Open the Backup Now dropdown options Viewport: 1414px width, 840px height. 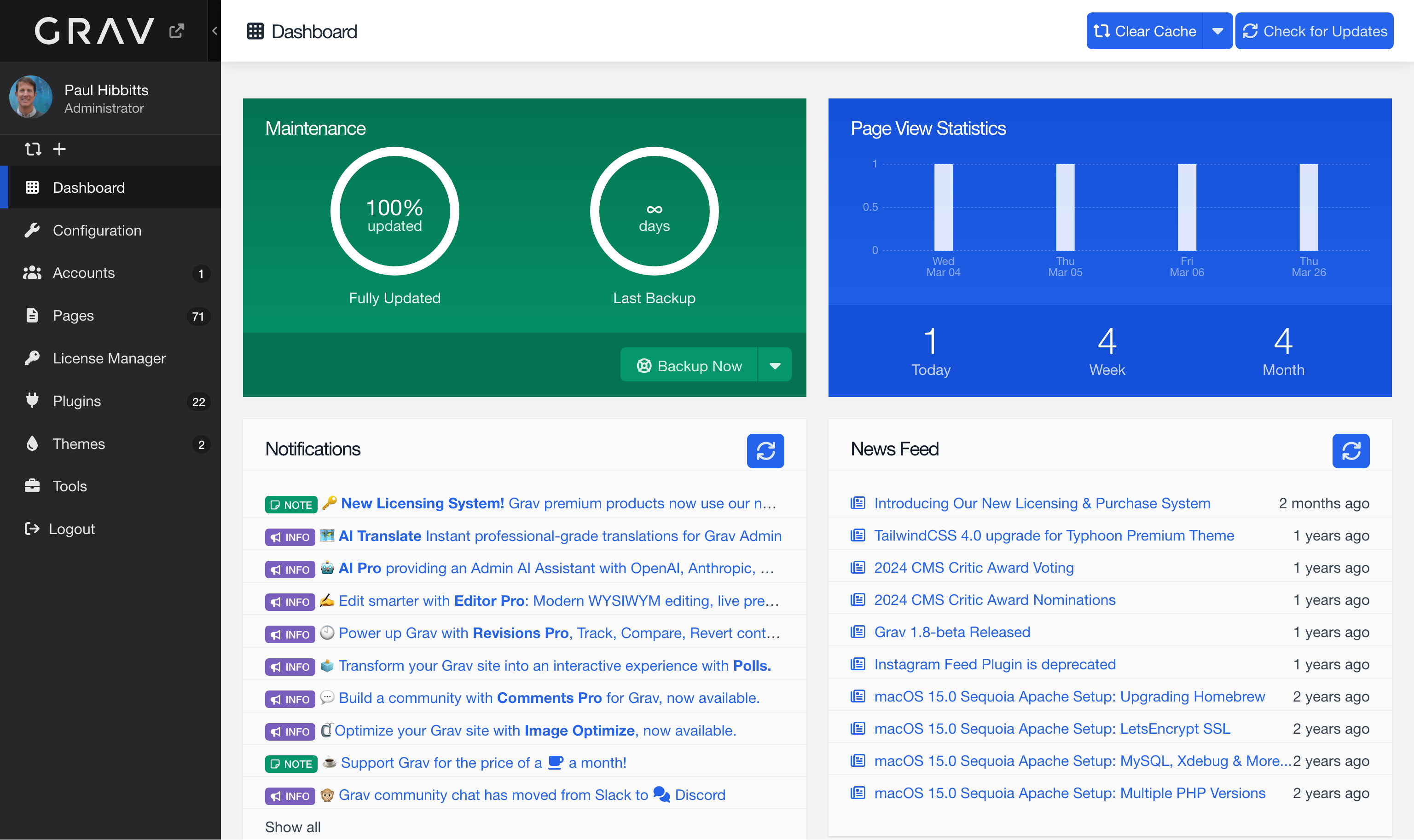tap(775, 364)
